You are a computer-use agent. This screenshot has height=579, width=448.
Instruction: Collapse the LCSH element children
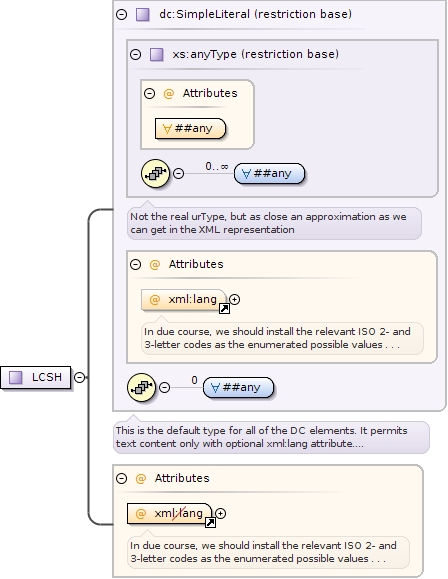pos(79,377)
